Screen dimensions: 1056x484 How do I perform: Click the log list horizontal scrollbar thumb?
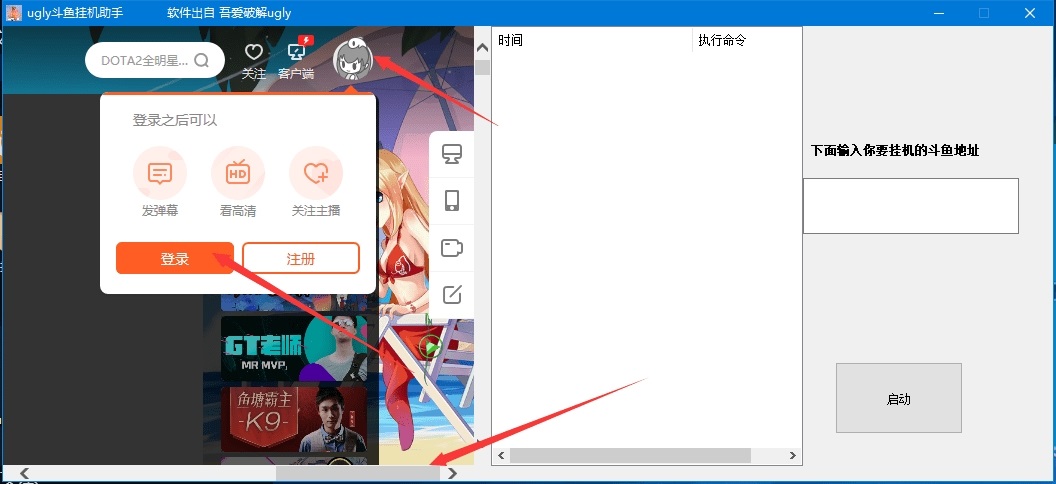(630, 456)
